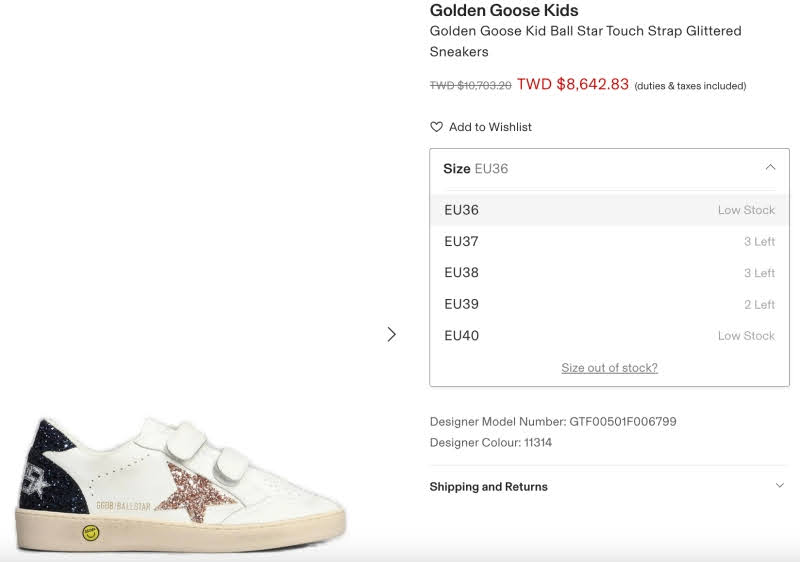The image size is (800, 562).
Task: Choose the EU37 size option
Action: coord(461,241)
